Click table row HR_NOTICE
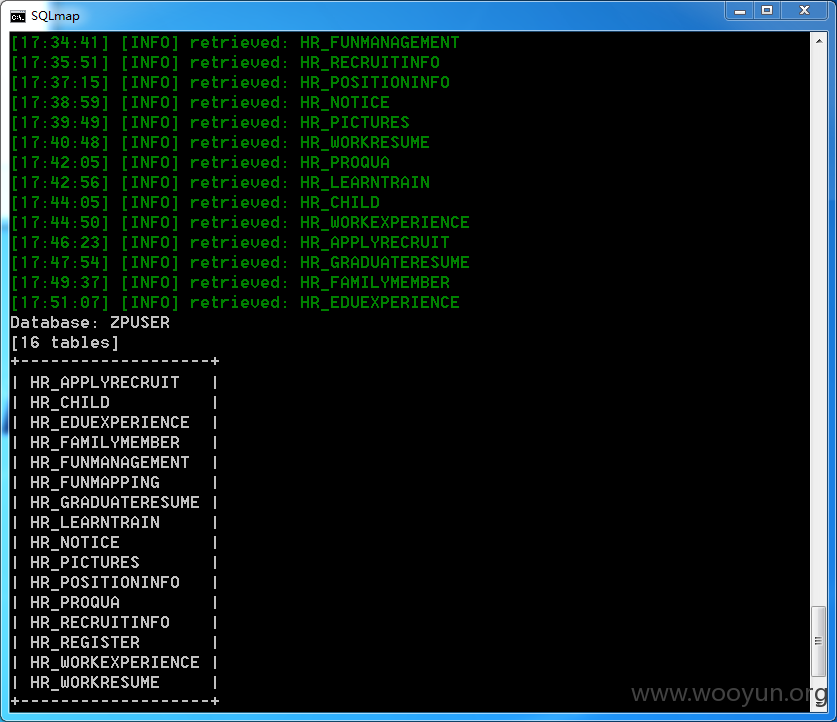 [115, 543]
